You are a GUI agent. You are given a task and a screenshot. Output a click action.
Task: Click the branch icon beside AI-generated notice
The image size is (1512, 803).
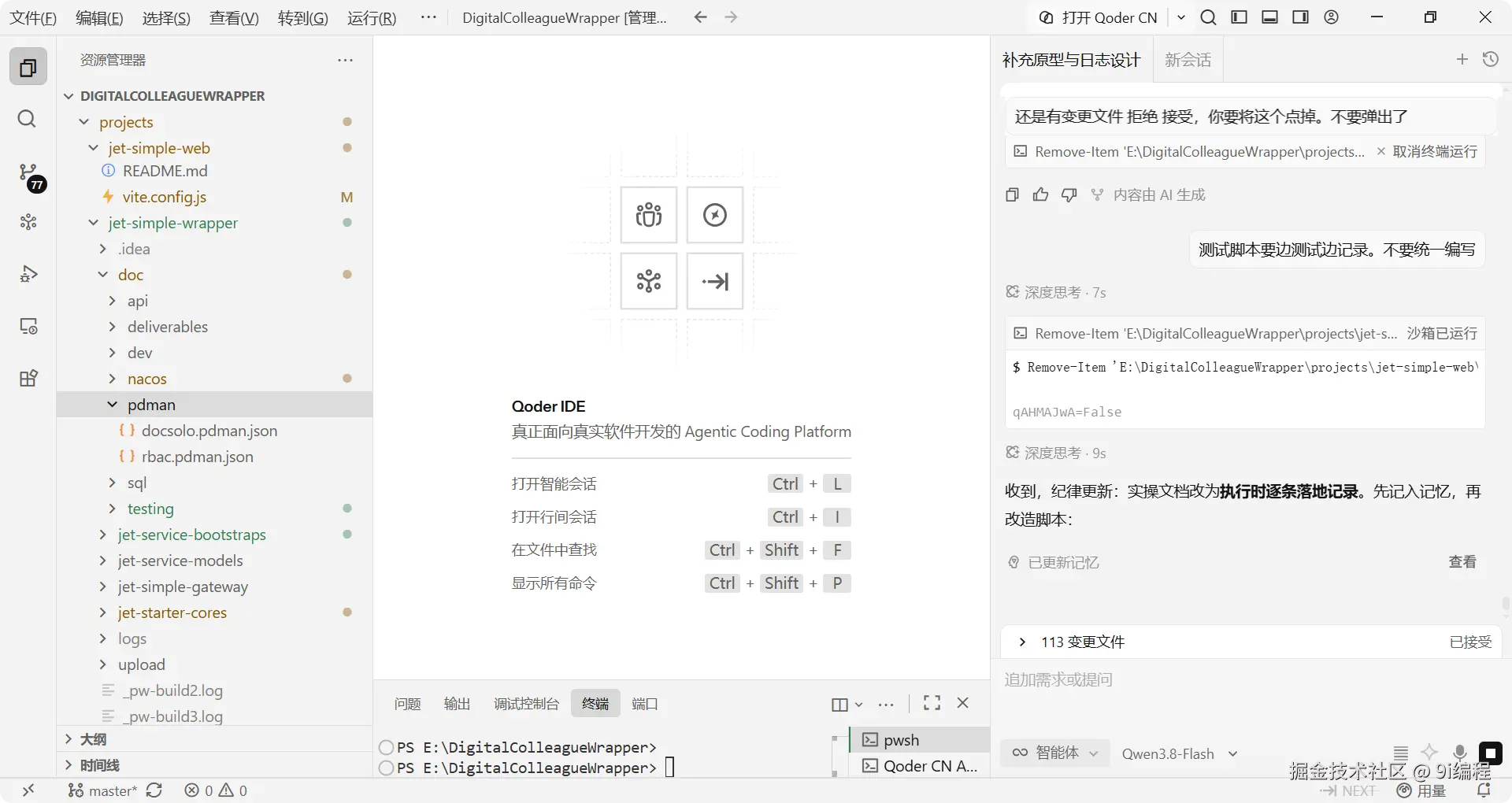click(1097, 194)
